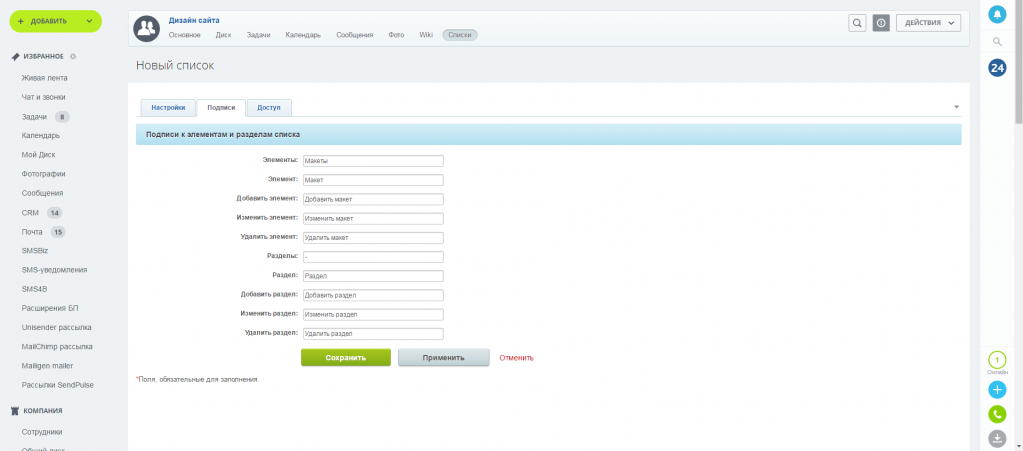Click the green Сохранить button

[346, 358]
